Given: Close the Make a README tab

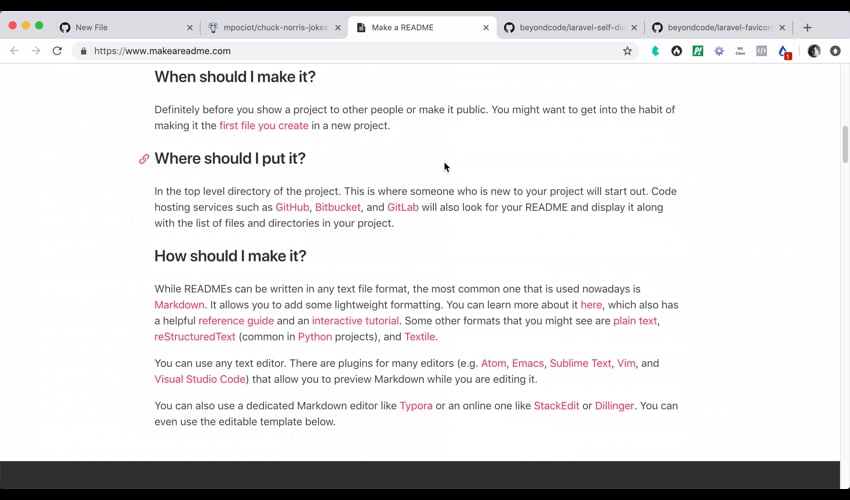Looking at the screenshot, I should 486,28.
